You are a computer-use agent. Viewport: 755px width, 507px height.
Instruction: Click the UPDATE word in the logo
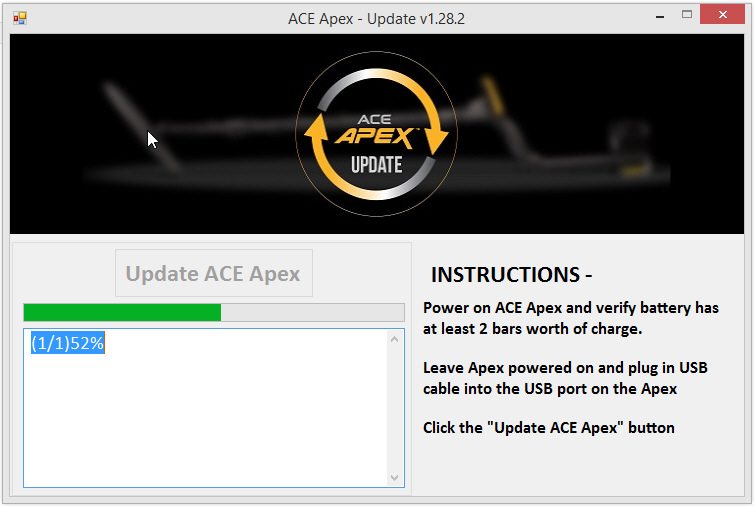[377, 165]
